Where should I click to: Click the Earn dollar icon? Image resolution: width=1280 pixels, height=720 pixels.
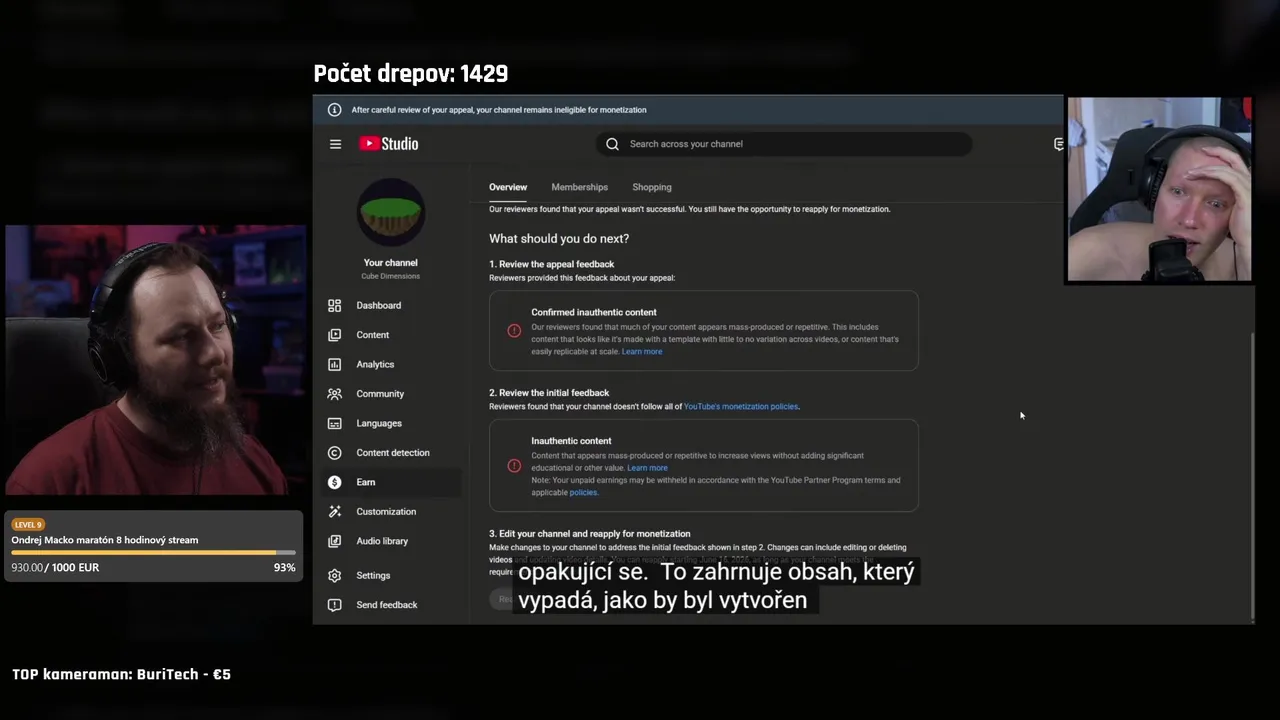tap(334, 482)
